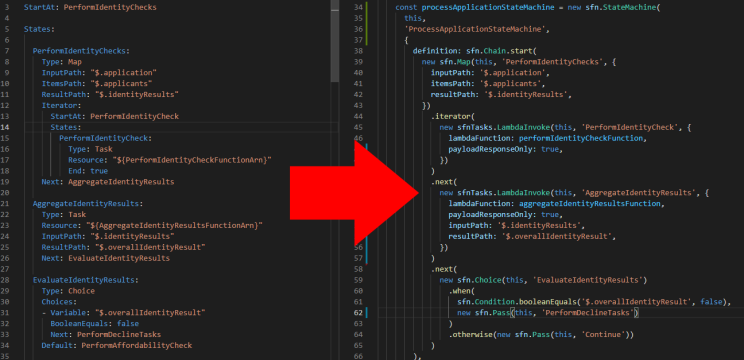Click YAML 'ResultPath: "$.identityResults"' line
744x360 pixels.
[110, 95]
